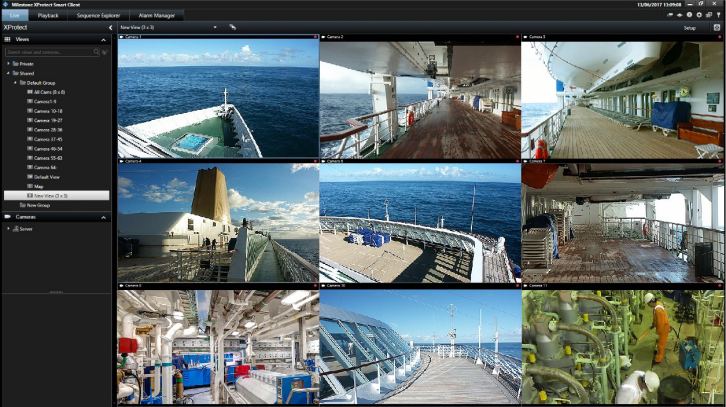The width and height of the screenshot is (726, 407).
Task: Expand the Server node under Cameras
Action: coord(9,228)
